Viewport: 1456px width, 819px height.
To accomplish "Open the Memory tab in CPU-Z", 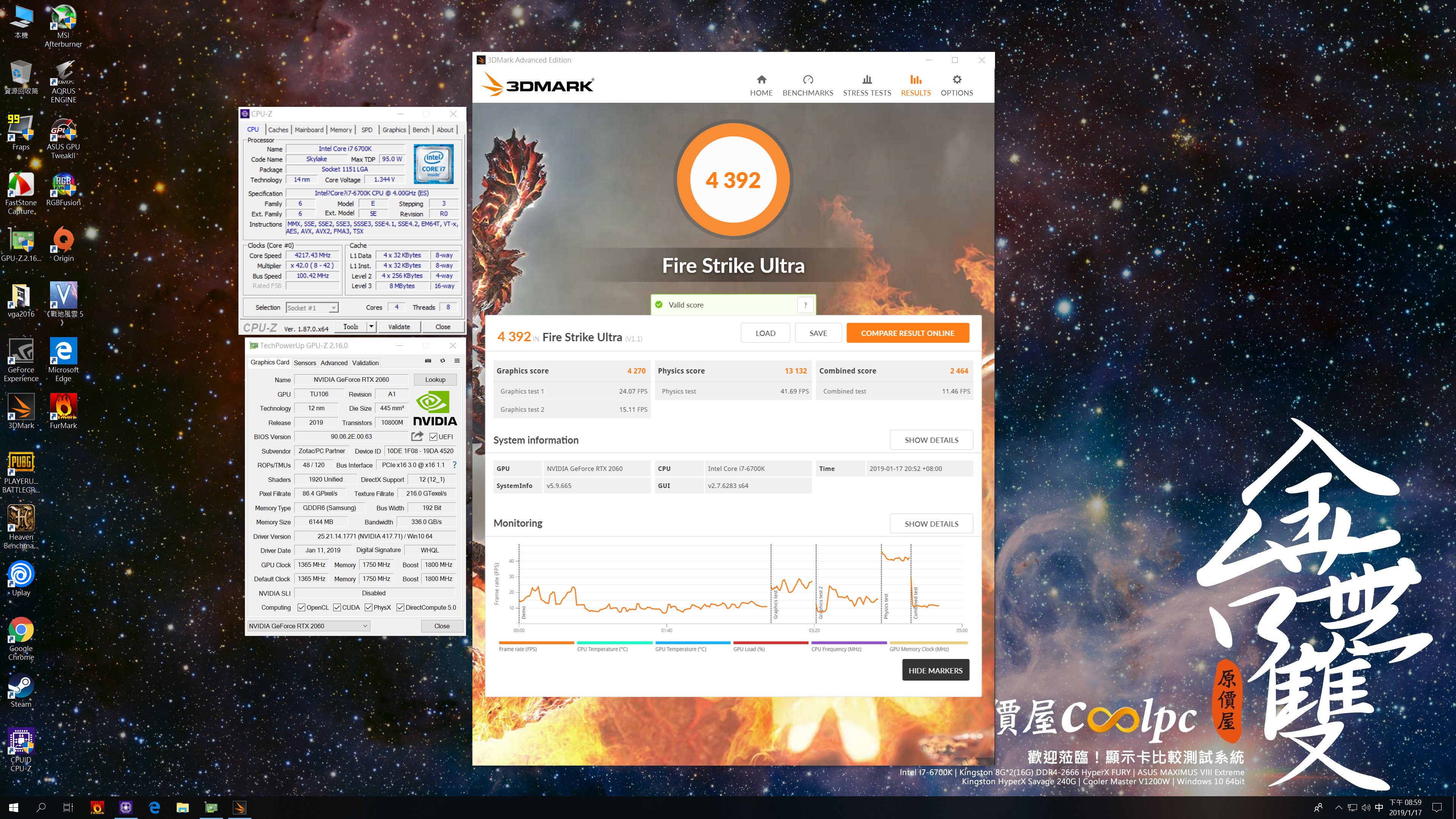I will 341,129.
